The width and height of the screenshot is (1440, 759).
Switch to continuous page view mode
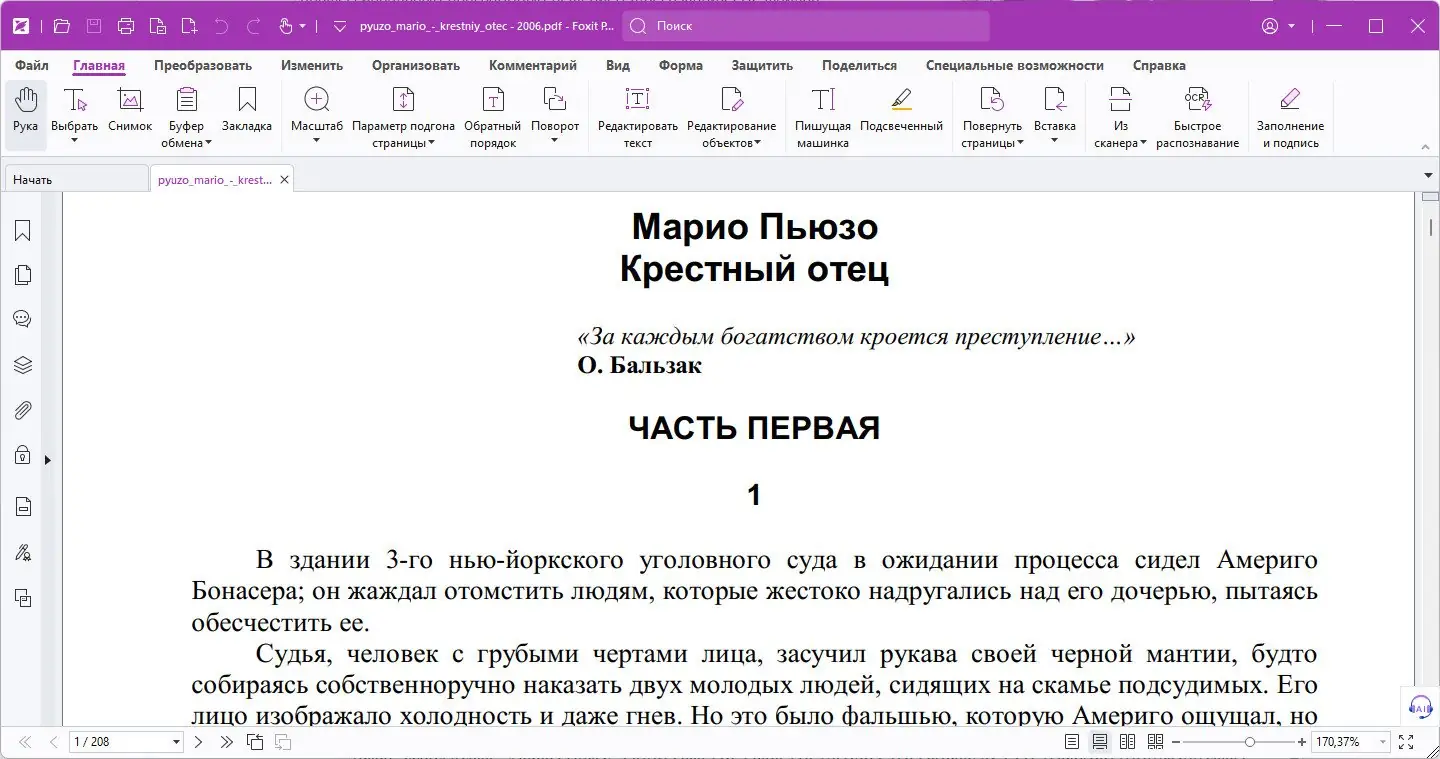coord(1100,742)
